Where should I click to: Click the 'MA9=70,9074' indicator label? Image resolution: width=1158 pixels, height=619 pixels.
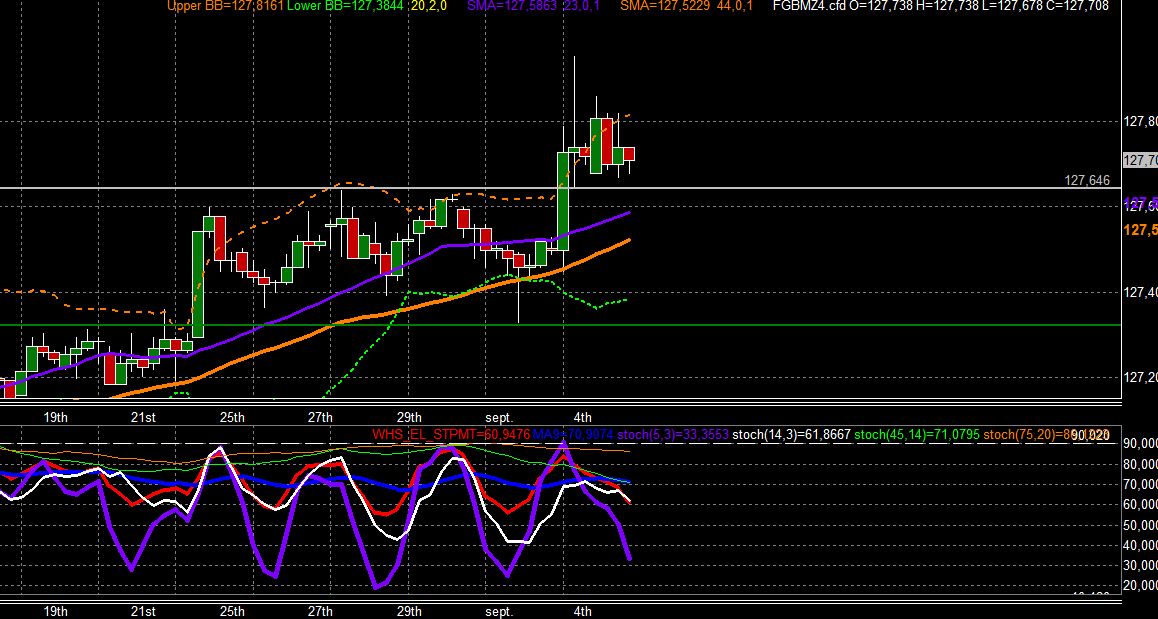(573, 434)
